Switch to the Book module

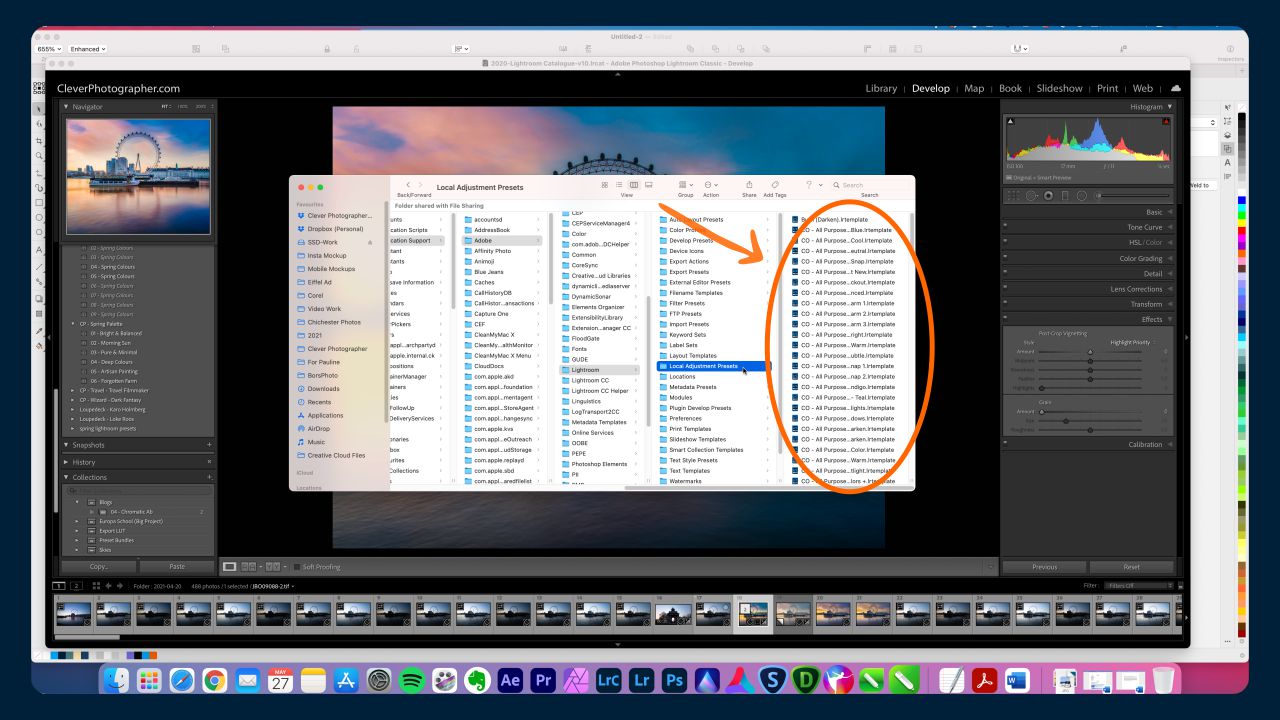[1010, 88]
